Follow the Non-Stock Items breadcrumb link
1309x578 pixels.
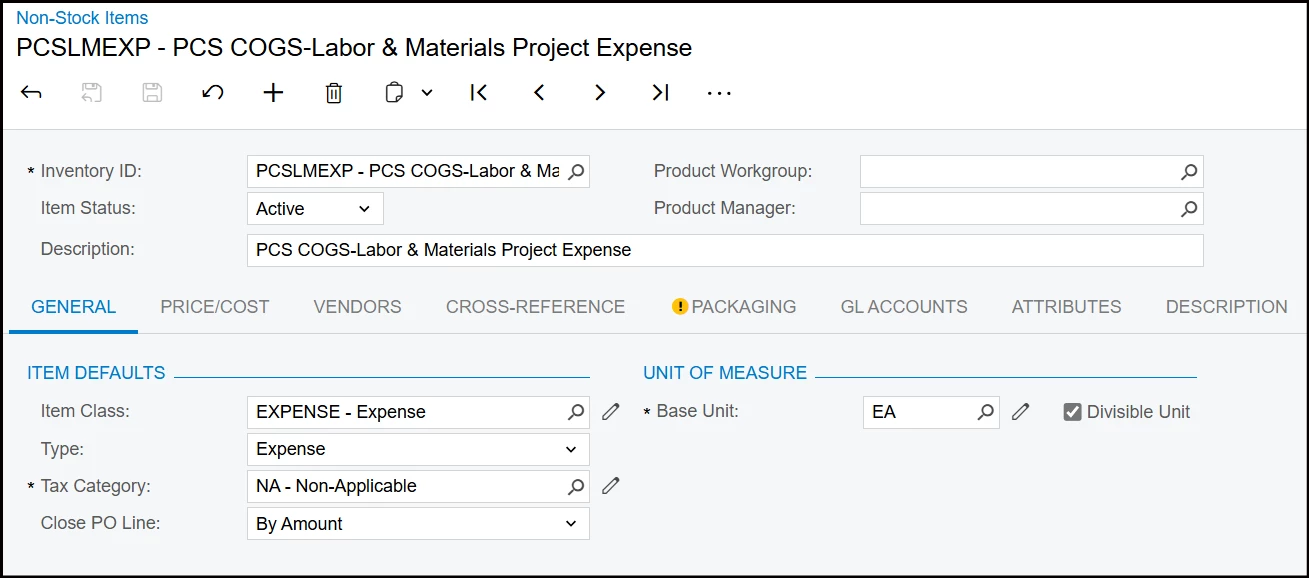(x=82, y=18)
